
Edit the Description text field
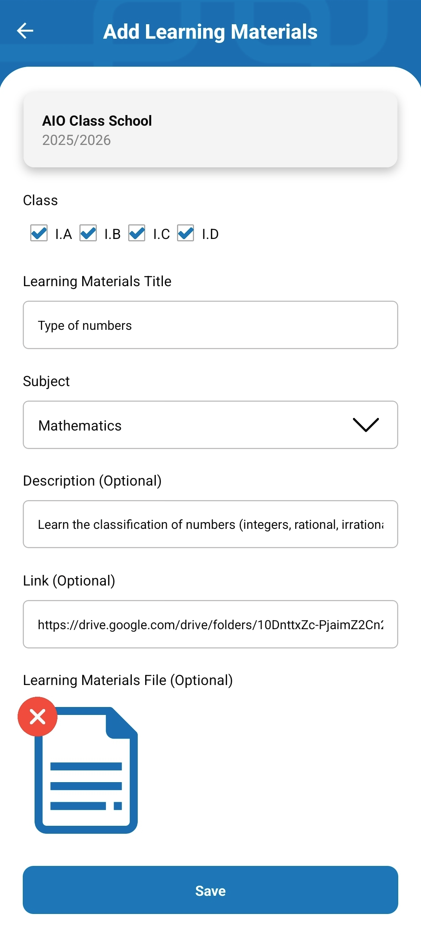[x=210, y=524]
